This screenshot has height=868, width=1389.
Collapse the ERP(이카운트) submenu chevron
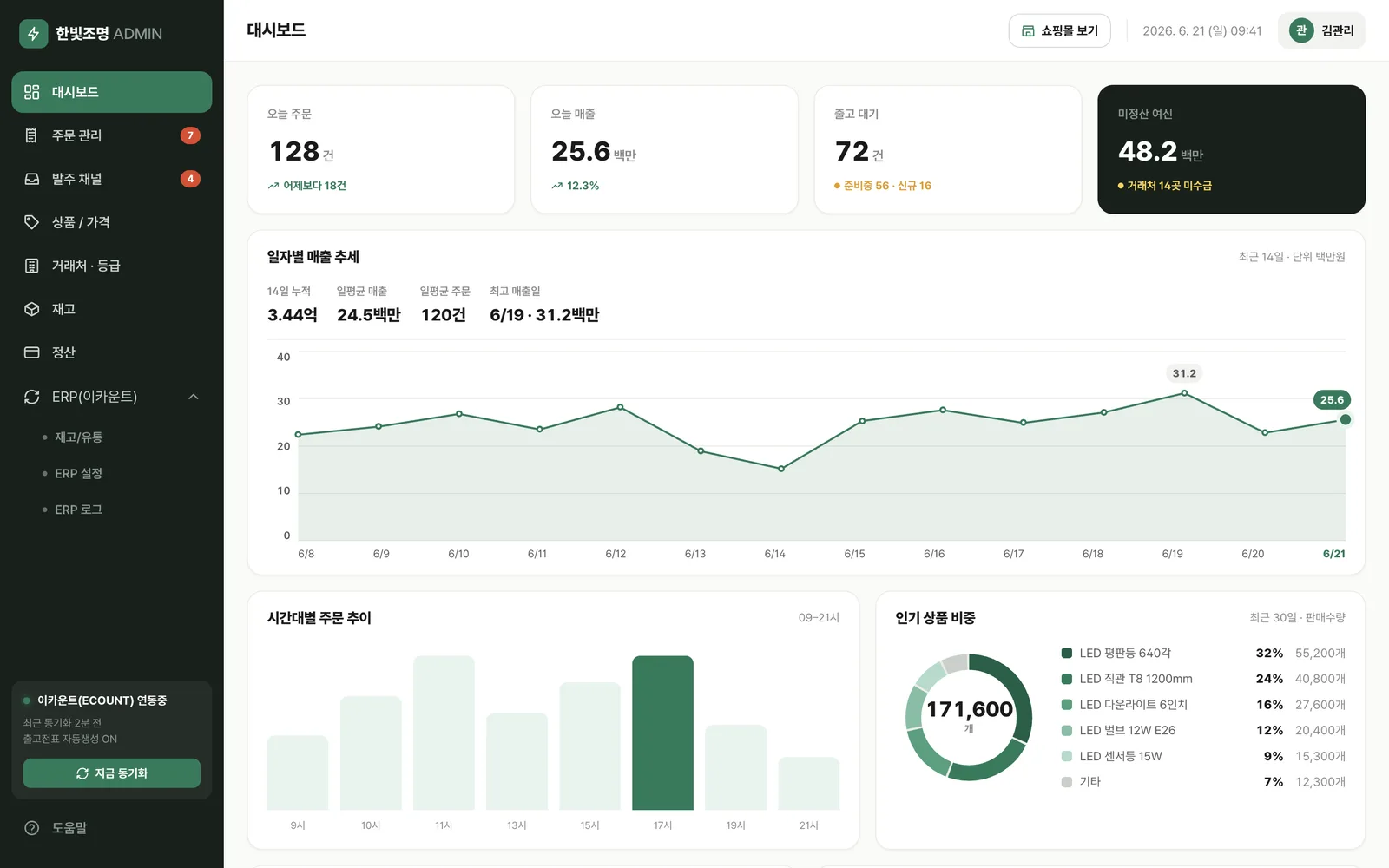coord(194,397)
